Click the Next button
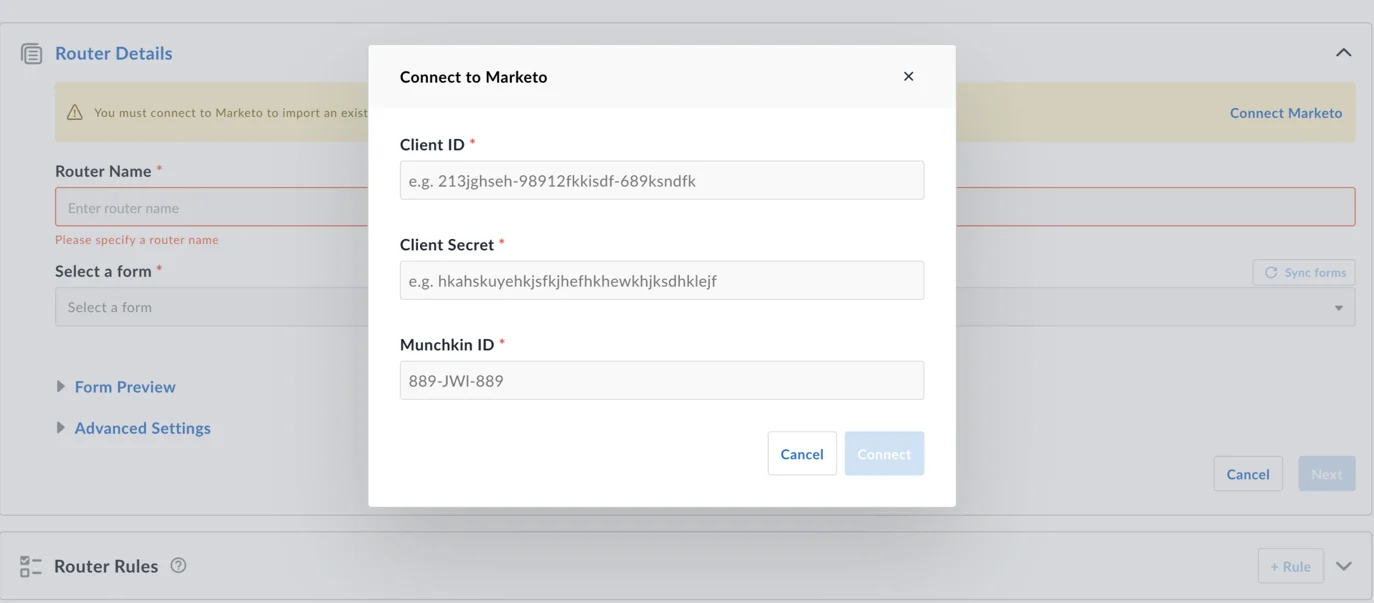This screenshot has width=1374, height=603. (1327, 473)
